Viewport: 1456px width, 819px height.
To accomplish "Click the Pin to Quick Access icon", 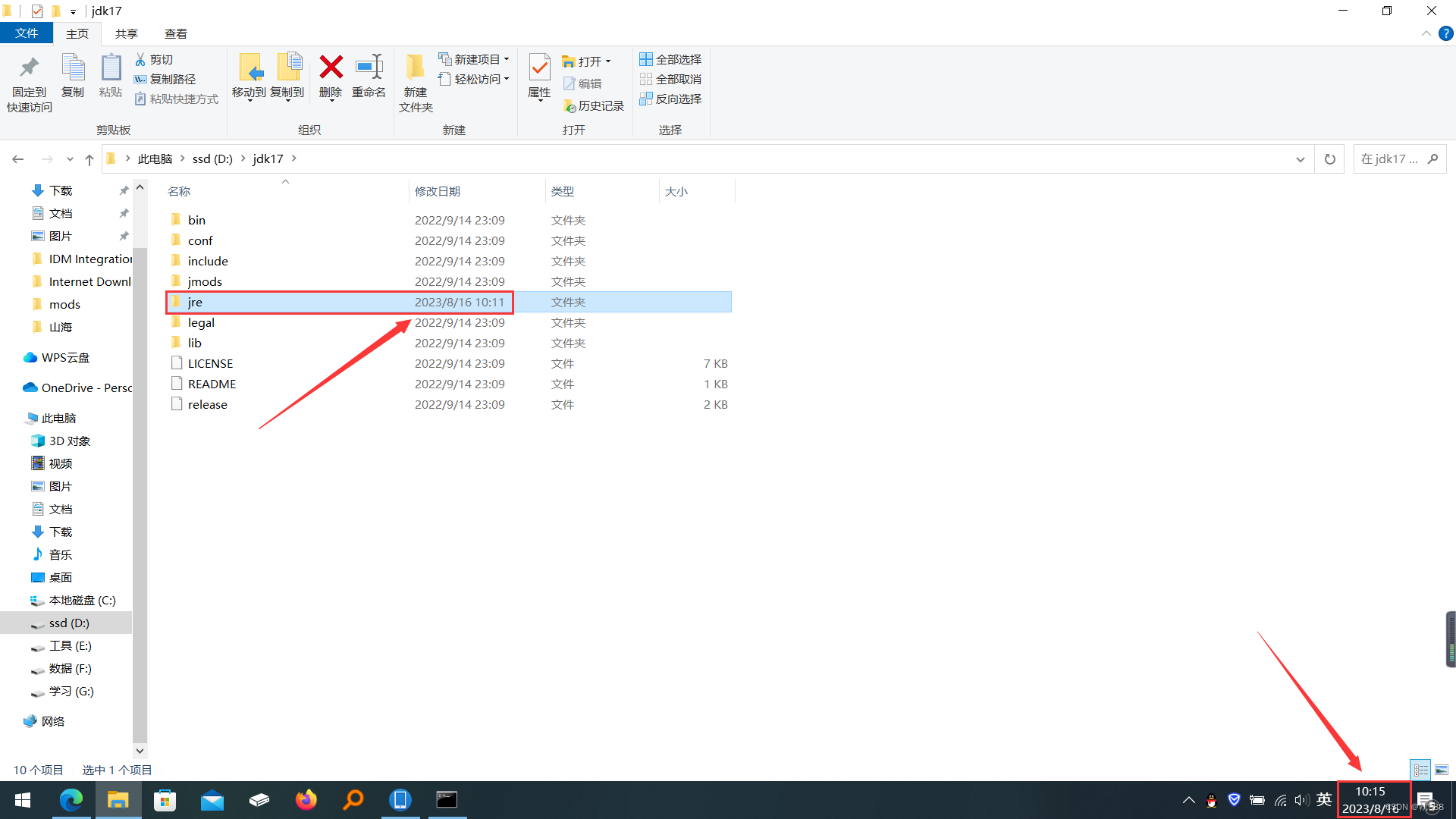I will coord(30,68).
